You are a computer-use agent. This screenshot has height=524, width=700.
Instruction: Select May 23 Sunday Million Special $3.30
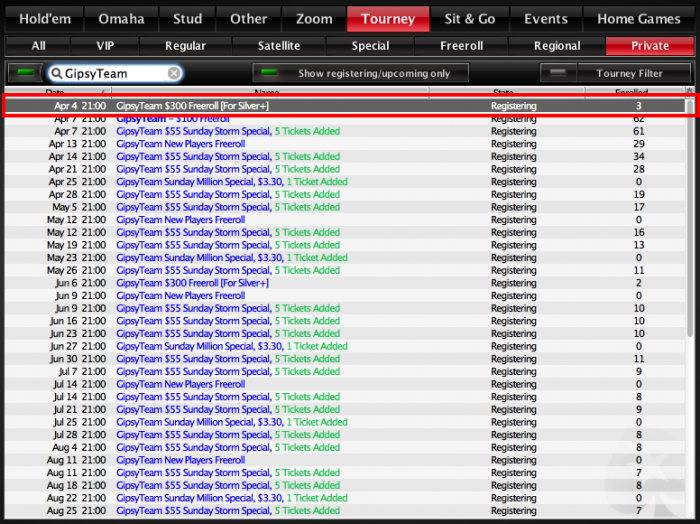(345, 258)
